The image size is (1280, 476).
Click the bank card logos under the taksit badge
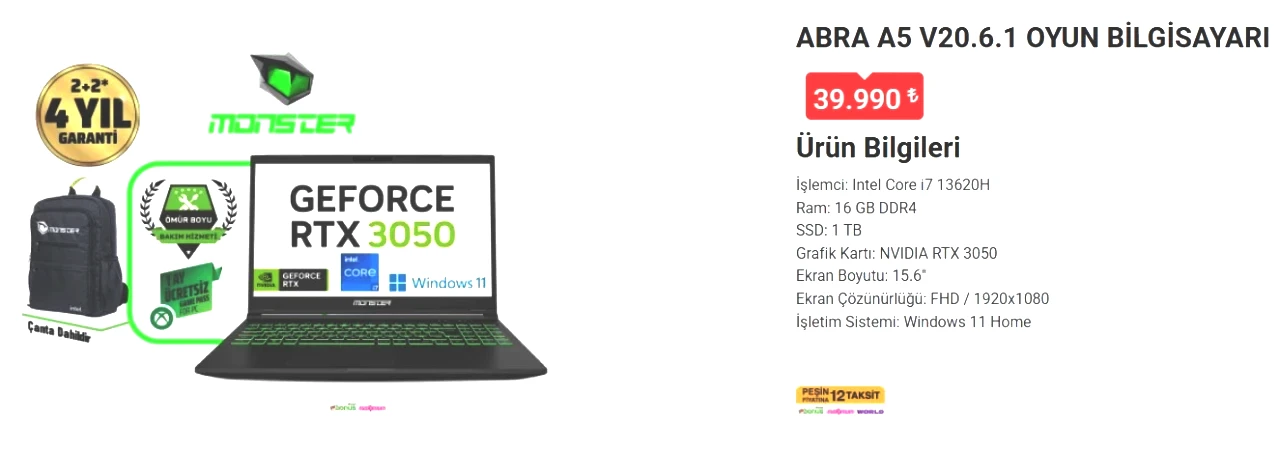click(840, 411)
